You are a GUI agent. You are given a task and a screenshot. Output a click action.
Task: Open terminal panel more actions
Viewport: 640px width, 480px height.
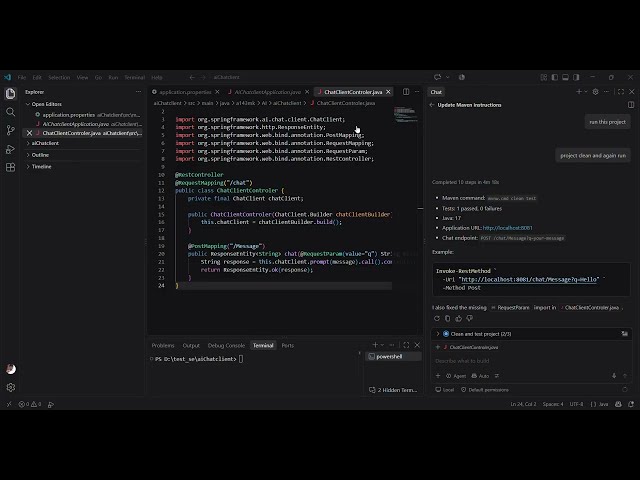pyautogui.click(x=392, y=345)
